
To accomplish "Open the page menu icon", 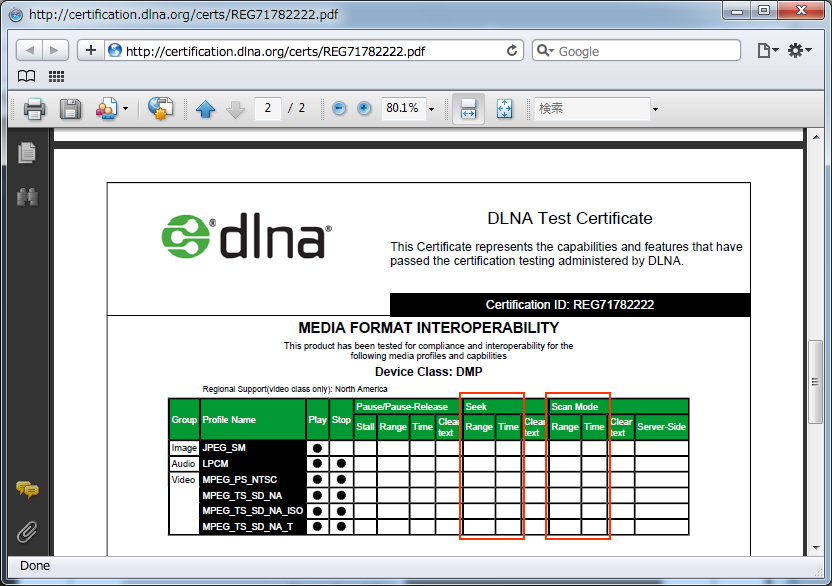I will (767, 50).
